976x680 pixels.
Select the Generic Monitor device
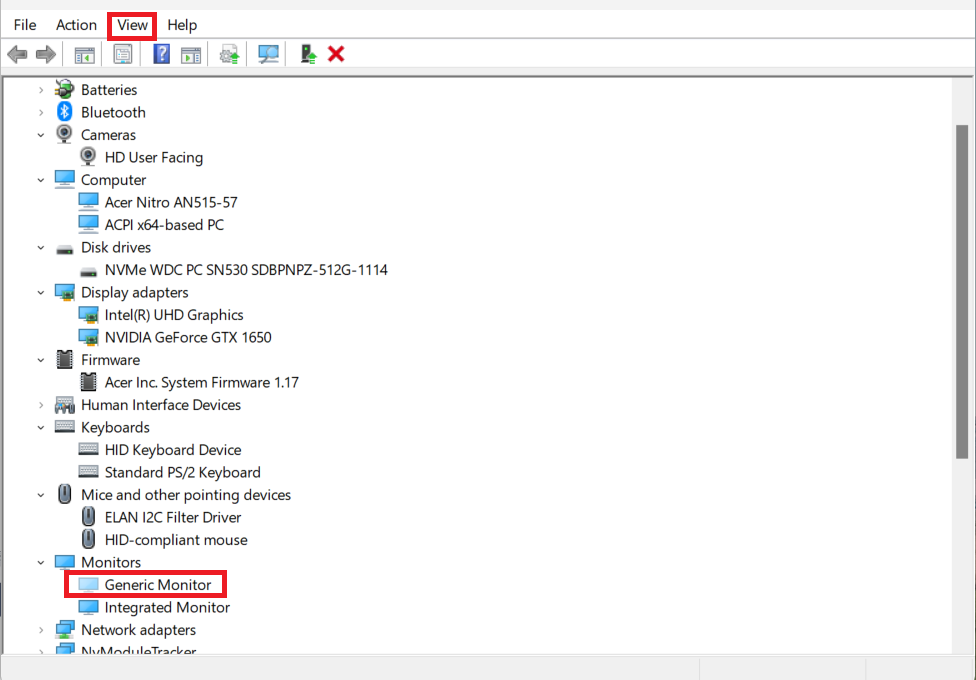(x=158, y=585)
